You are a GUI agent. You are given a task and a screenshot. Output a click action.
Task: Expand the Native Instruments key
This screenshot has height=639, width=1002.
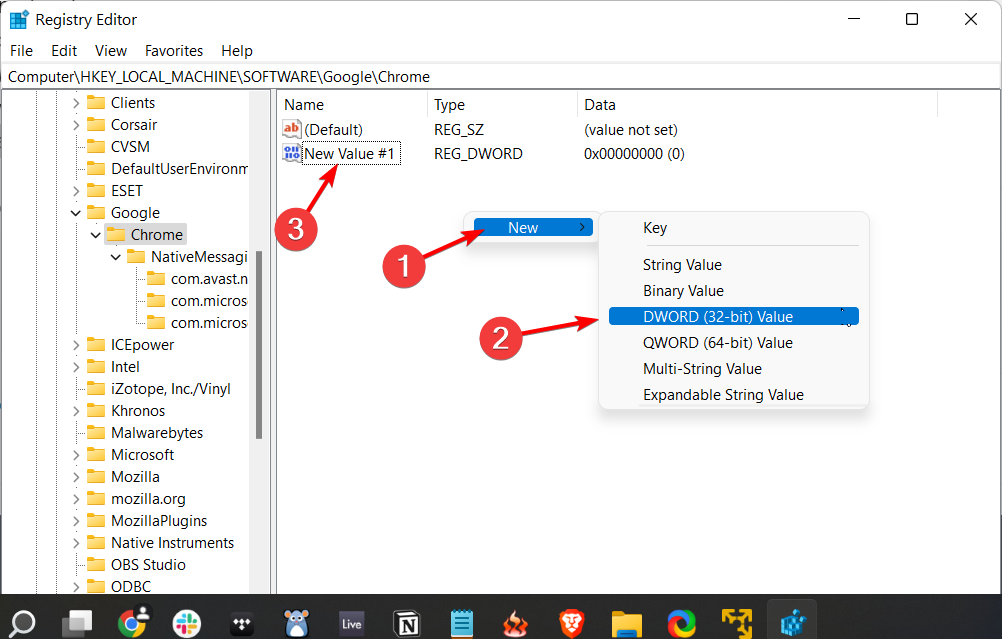(76, 543)
